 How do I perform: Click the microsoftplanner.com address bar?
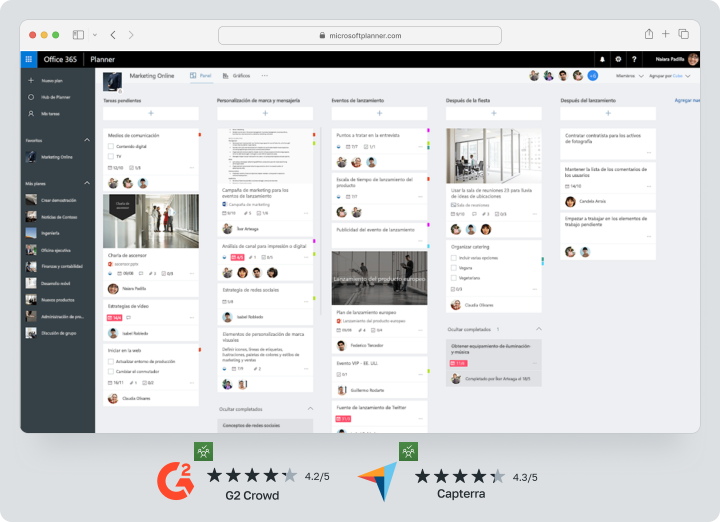[x=360, y=35]
